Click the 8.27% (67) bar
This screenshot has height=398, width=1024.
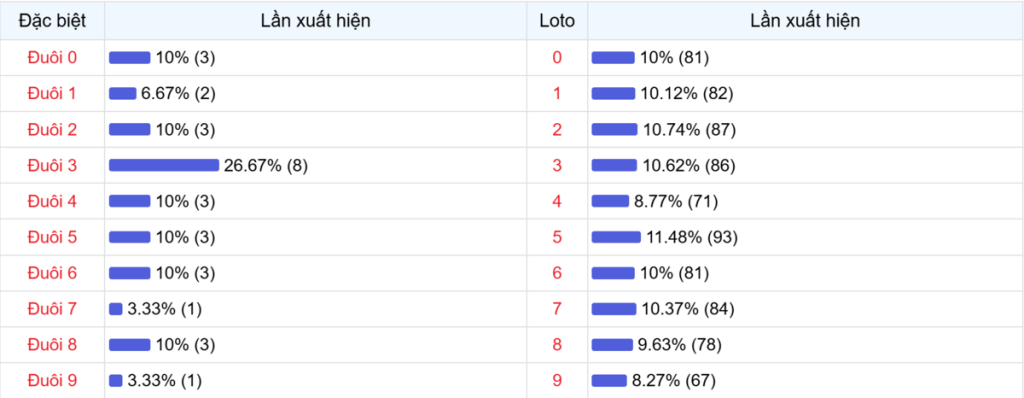609,380
